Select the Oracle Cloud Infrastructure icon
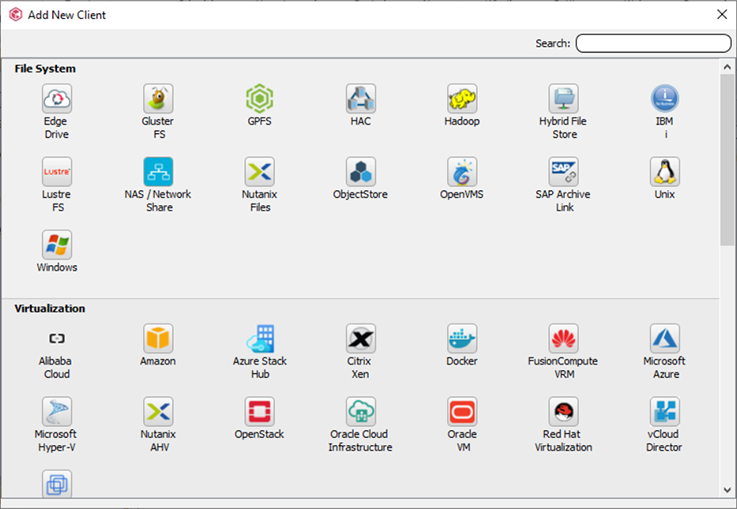This screenshot has width=737, height=509. [x=361, y=411]
